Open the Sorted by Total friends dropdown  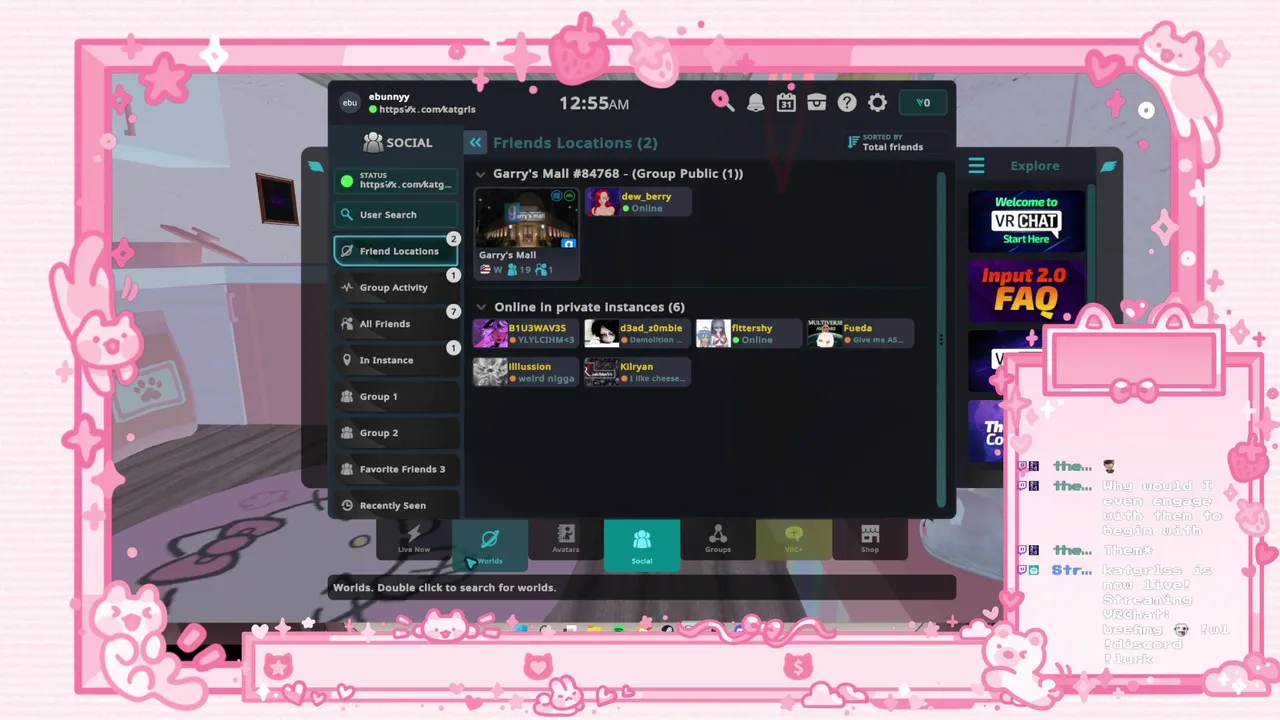pos(885,143)
